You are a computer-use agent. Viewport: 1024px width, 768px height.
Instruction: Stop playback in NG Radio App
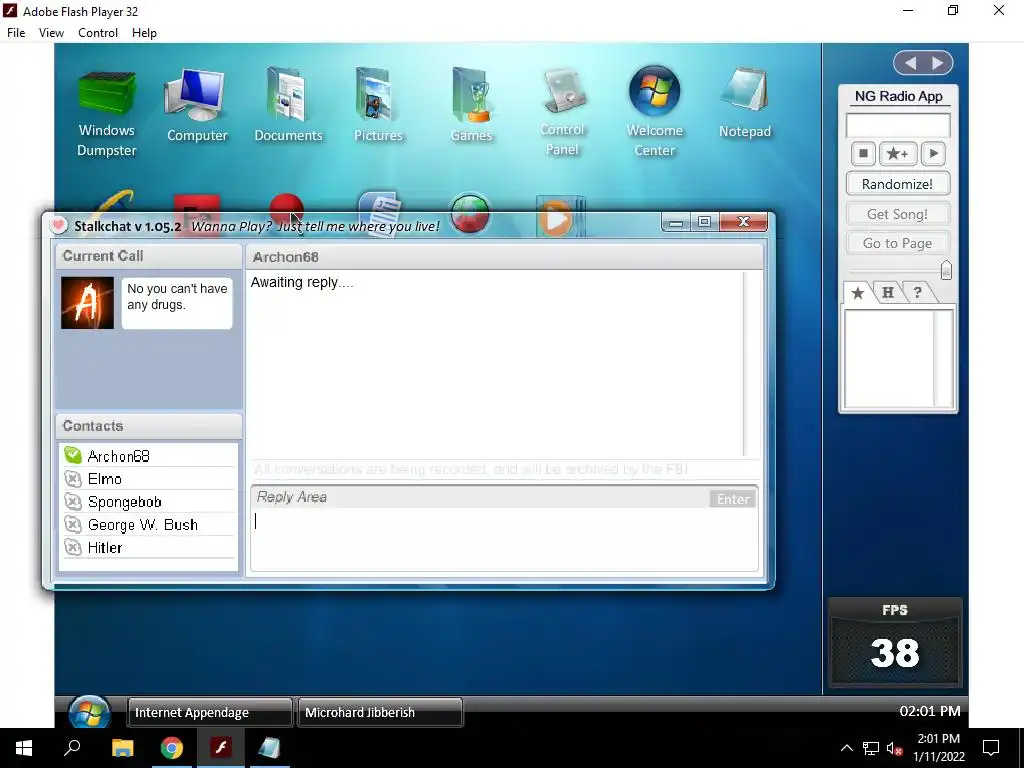point(863,153)
